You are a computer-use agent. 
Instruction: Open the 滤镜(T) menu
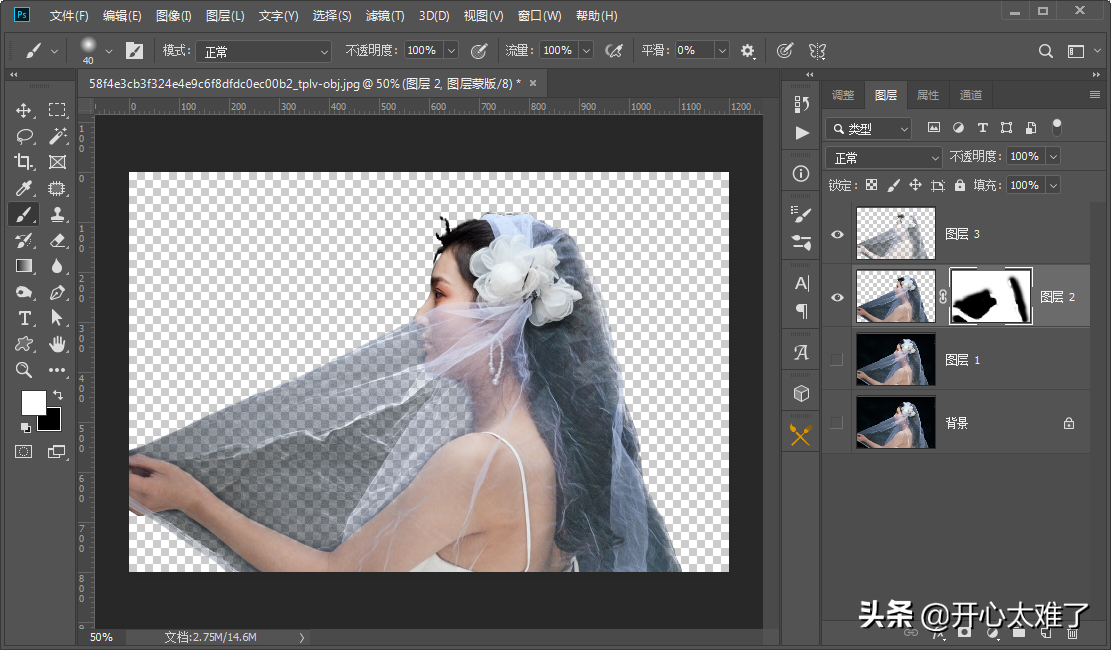click(385, 16)
